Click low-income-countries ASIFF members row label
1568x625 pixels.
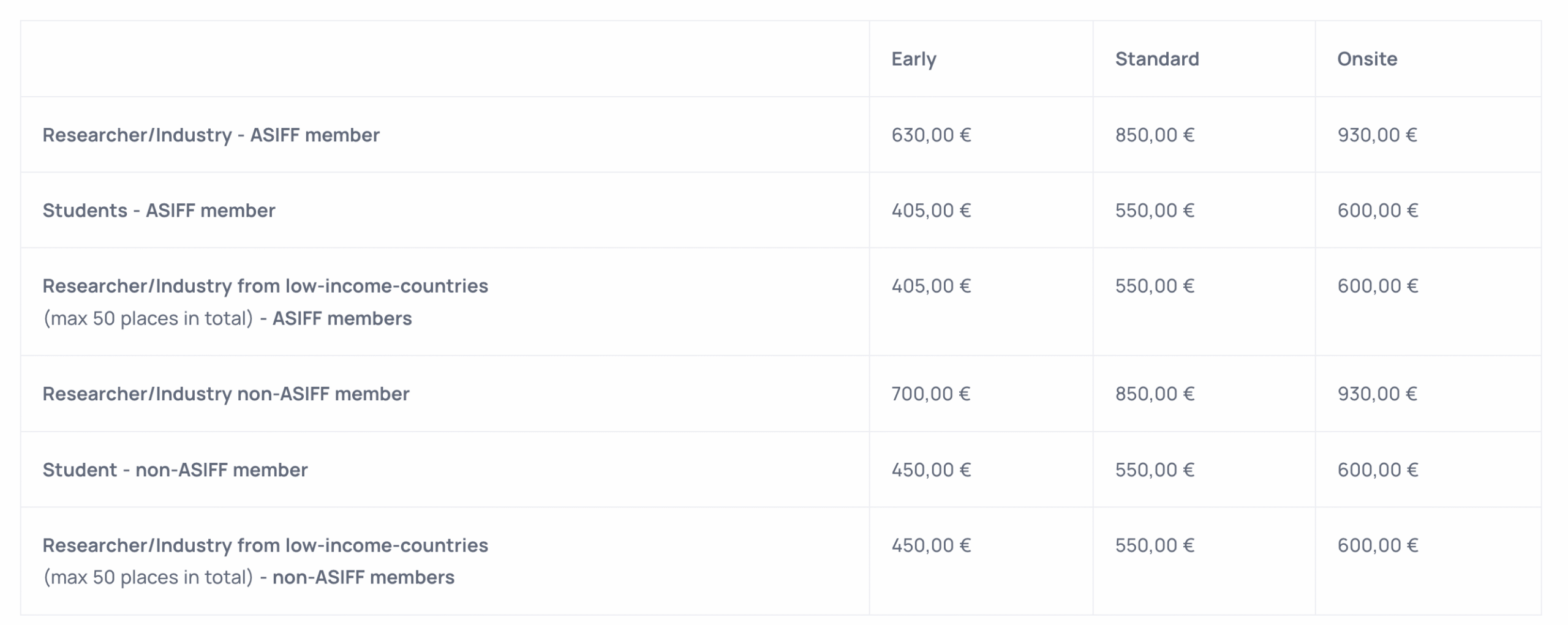(265, 286)
